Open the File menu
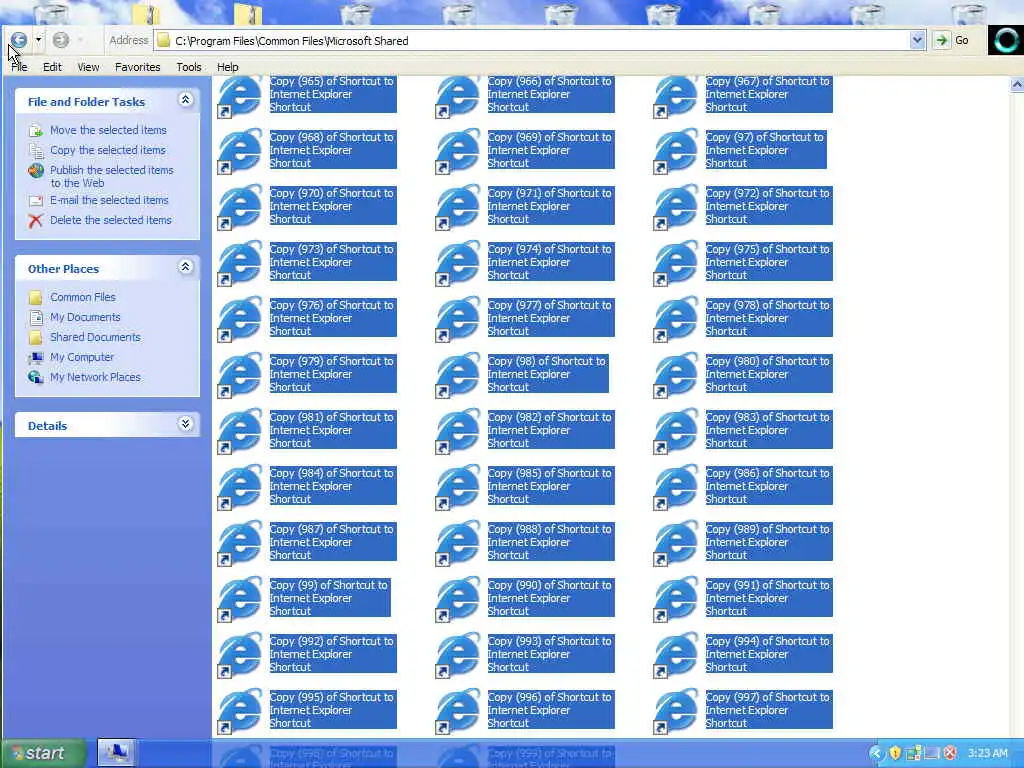The image size is (1024, 768). pyautogui.click(x=19, y=67)
